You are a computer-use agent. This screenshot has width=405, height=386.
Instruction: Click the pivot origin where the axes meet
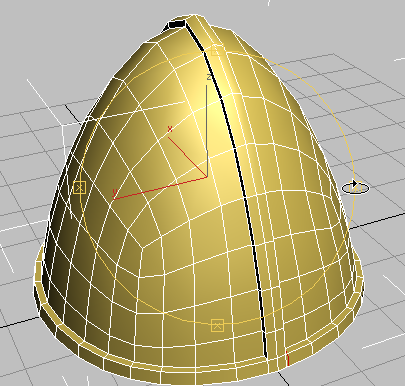click(207, 177)
